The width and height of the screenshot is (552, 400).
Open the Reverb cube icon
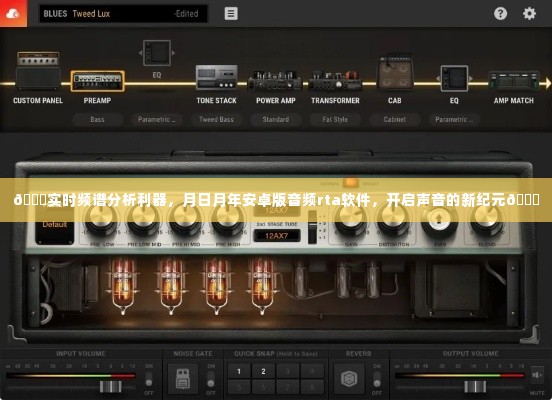[x=349, y=379]
